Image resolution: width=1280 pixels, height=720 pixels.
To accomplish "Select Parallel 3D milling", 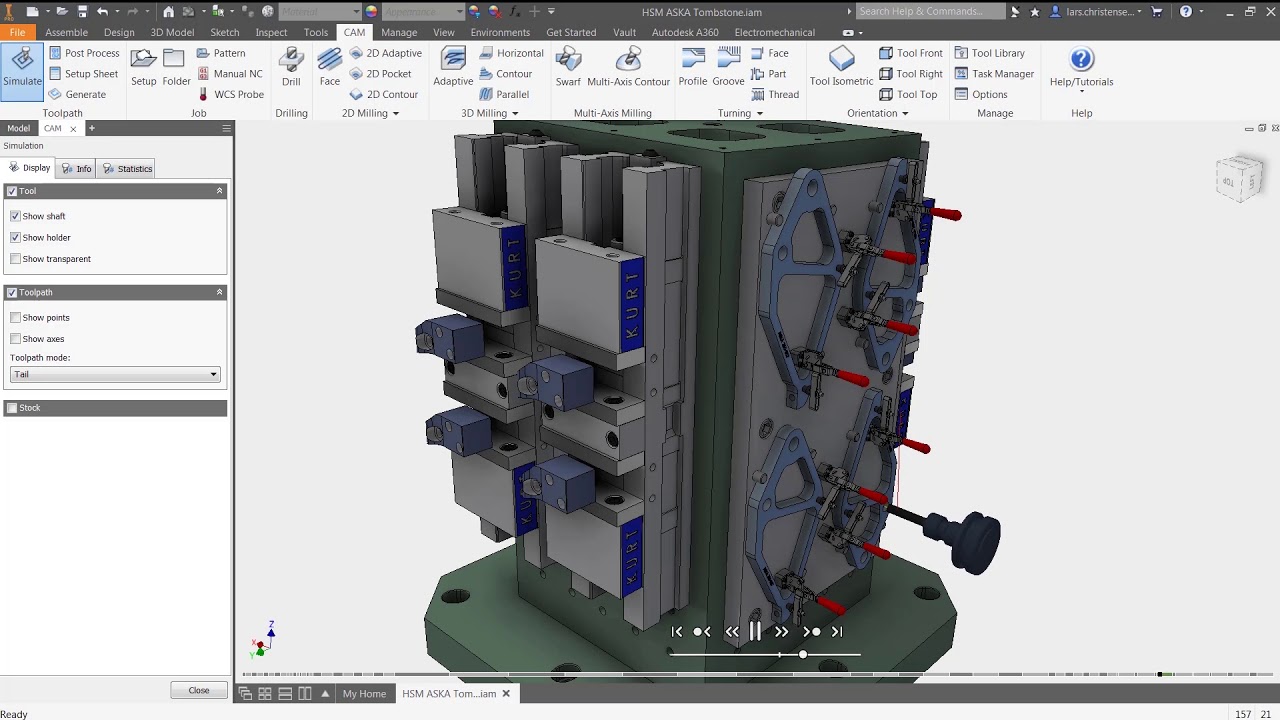I will pos(504,94).
